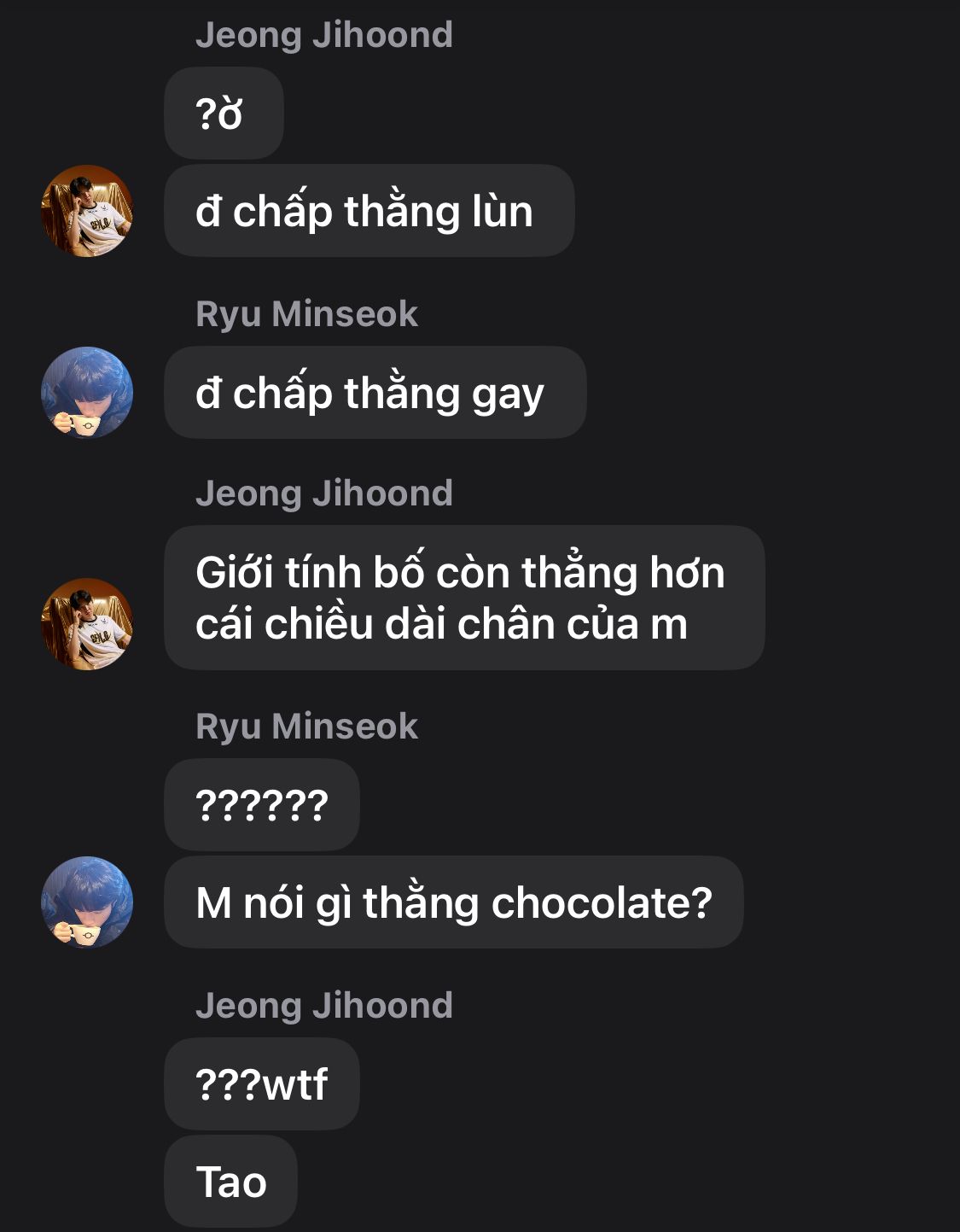
Task: Select the 'Giới tính bố còn thẳng hơn' message
Action: click(464, 598)
